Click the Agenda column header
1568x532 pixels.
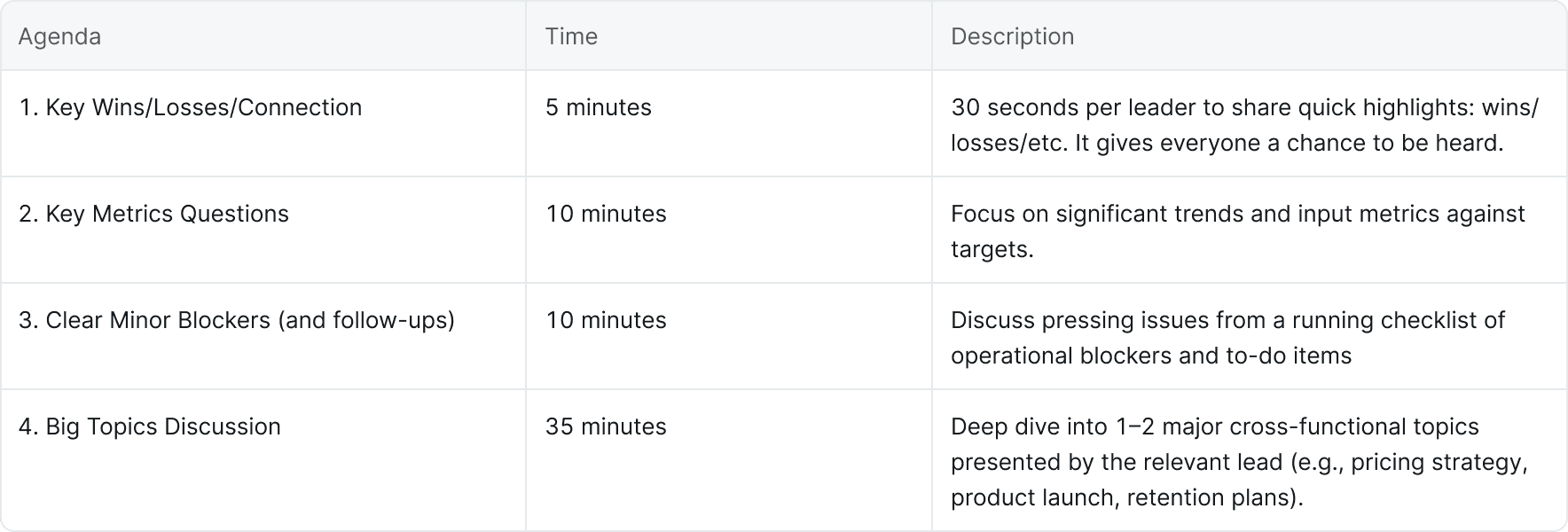point(59,36)
